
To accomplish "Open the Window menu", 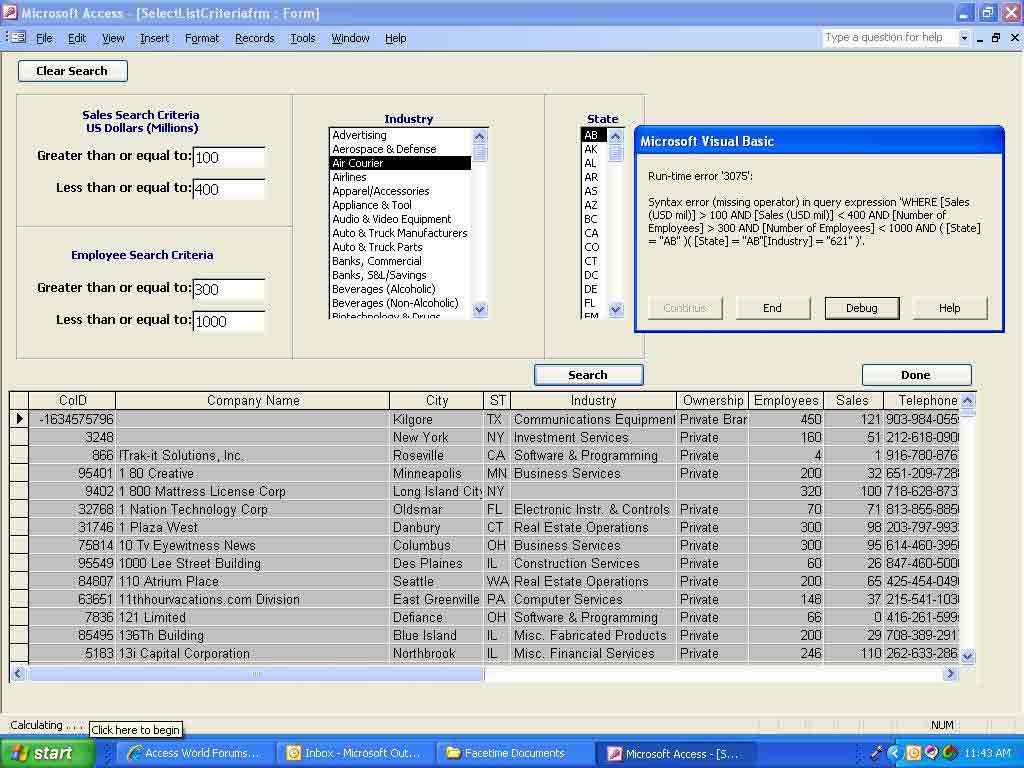I will tap(350, 39).
